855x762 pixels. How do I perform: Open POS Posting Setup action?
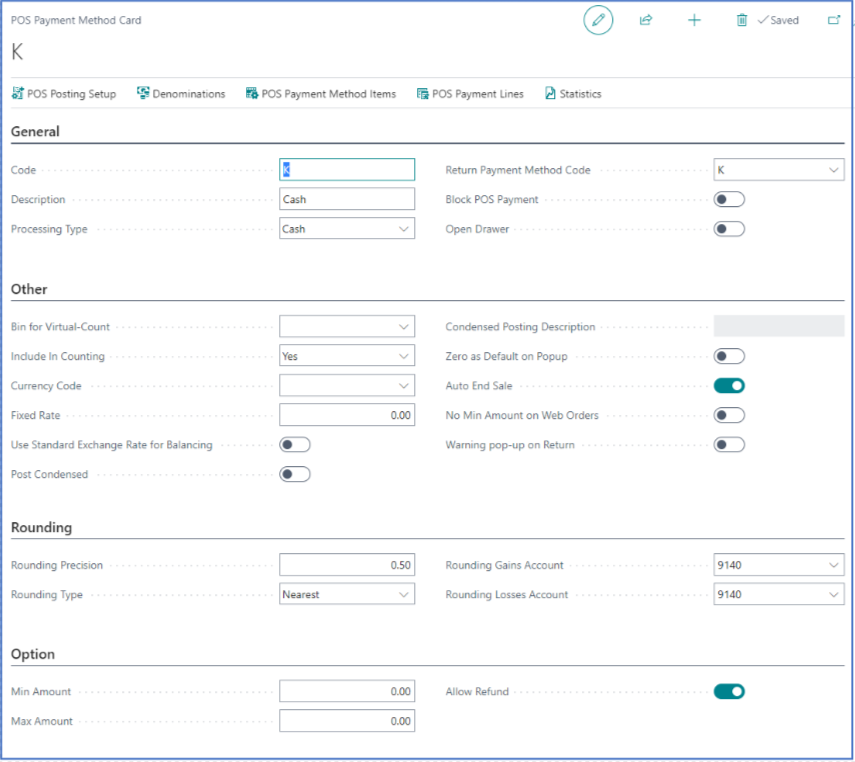(x=64, y=94)
